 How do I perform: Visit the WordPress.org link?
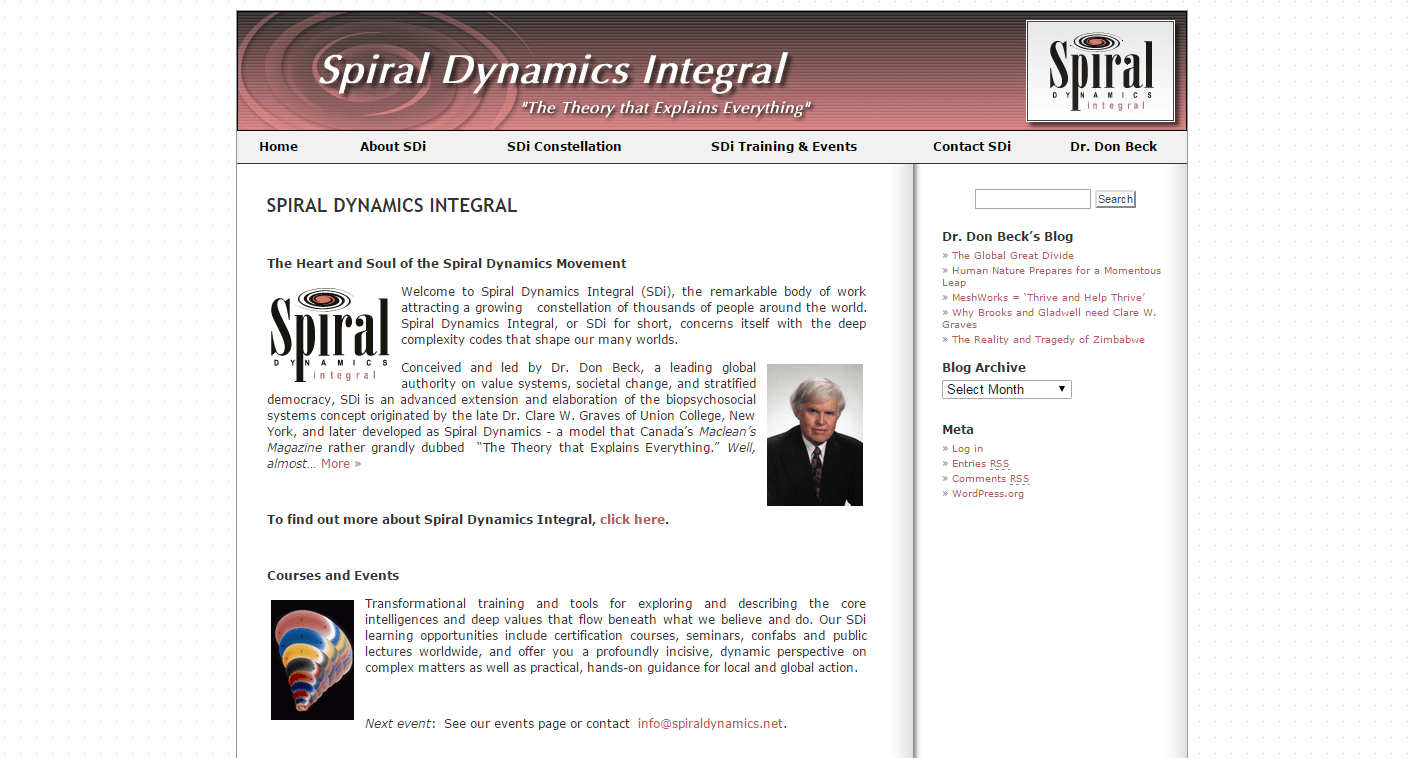click(988, 494)
